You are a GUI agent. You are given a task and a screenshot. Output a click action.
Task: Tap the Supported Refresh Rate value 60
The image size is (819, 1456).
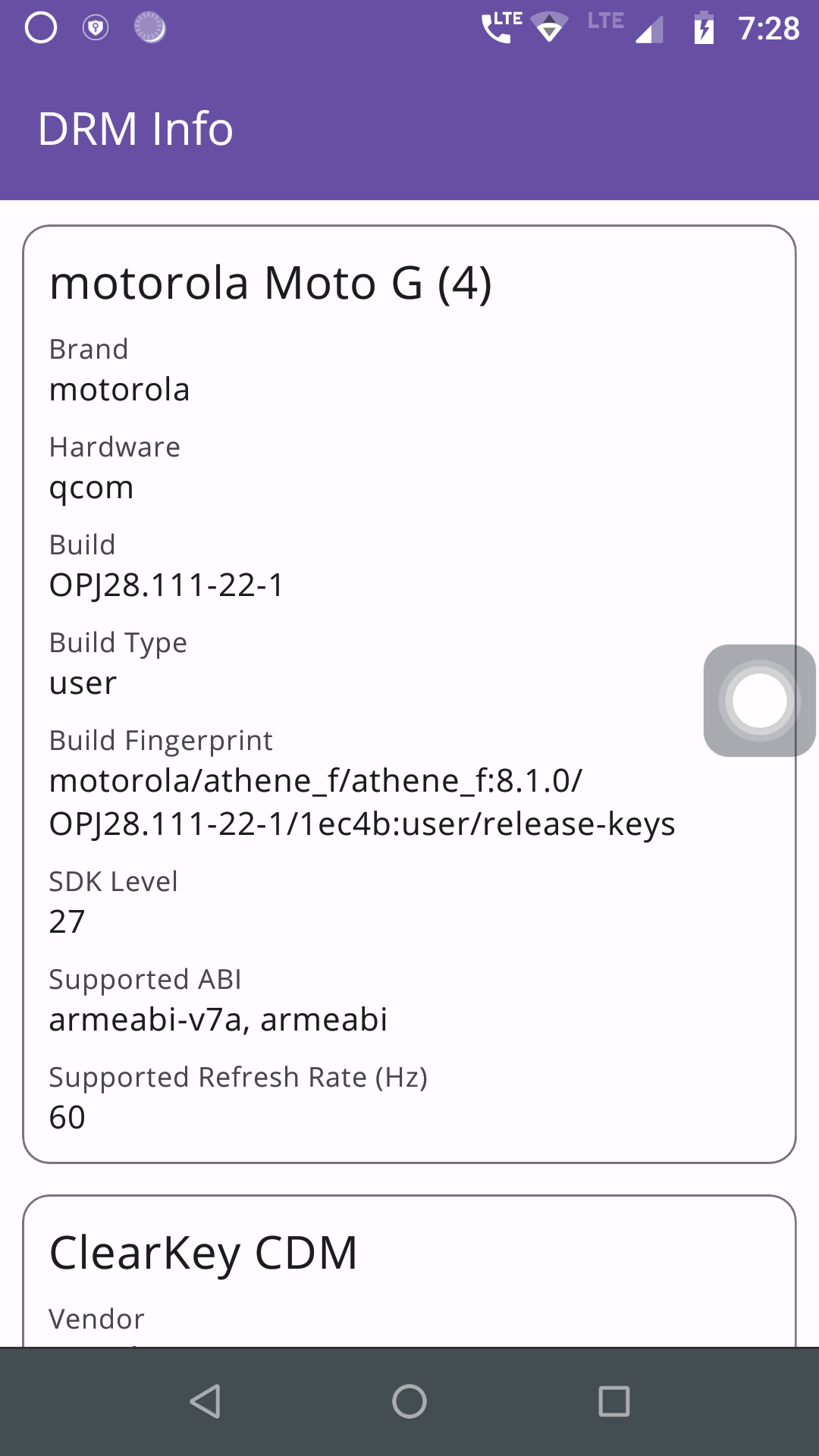tap(67, 1118)
